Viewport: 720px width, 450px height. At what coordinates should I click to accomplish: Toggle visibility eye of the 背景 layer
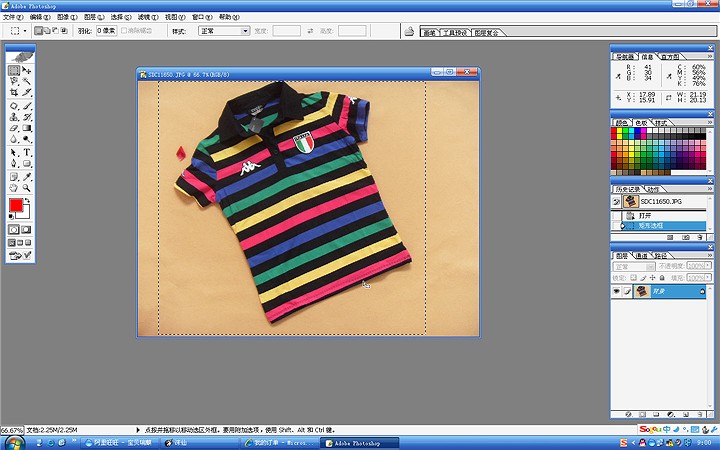616,291
